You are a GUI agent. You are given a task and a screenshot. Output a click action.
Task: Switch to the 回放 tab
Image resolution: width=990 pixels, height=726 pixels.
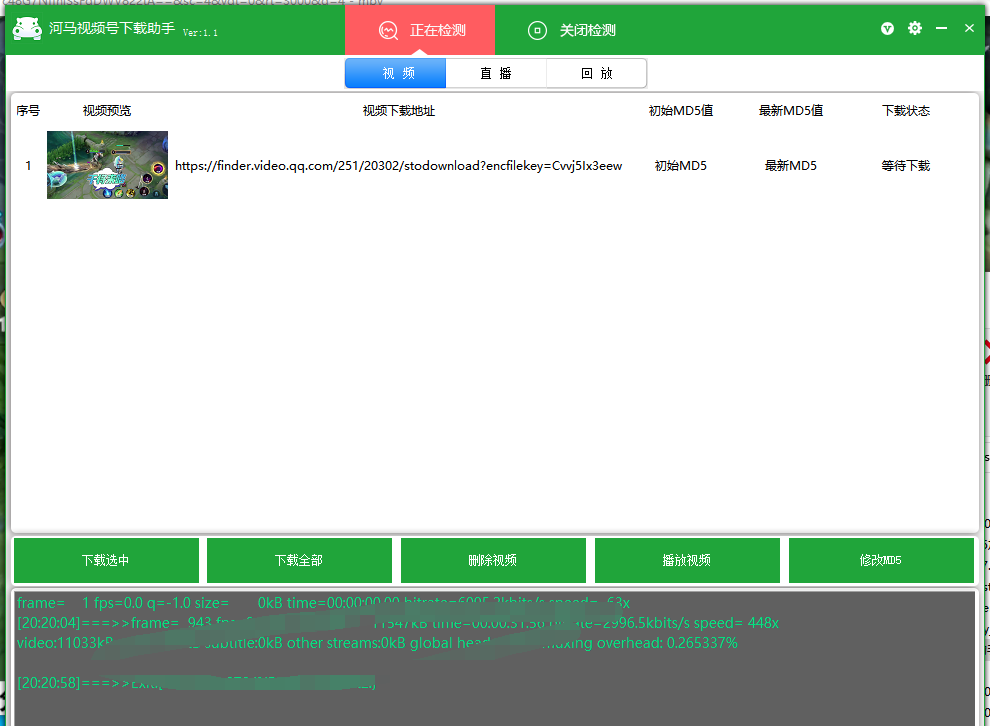(x=596, y=73)
